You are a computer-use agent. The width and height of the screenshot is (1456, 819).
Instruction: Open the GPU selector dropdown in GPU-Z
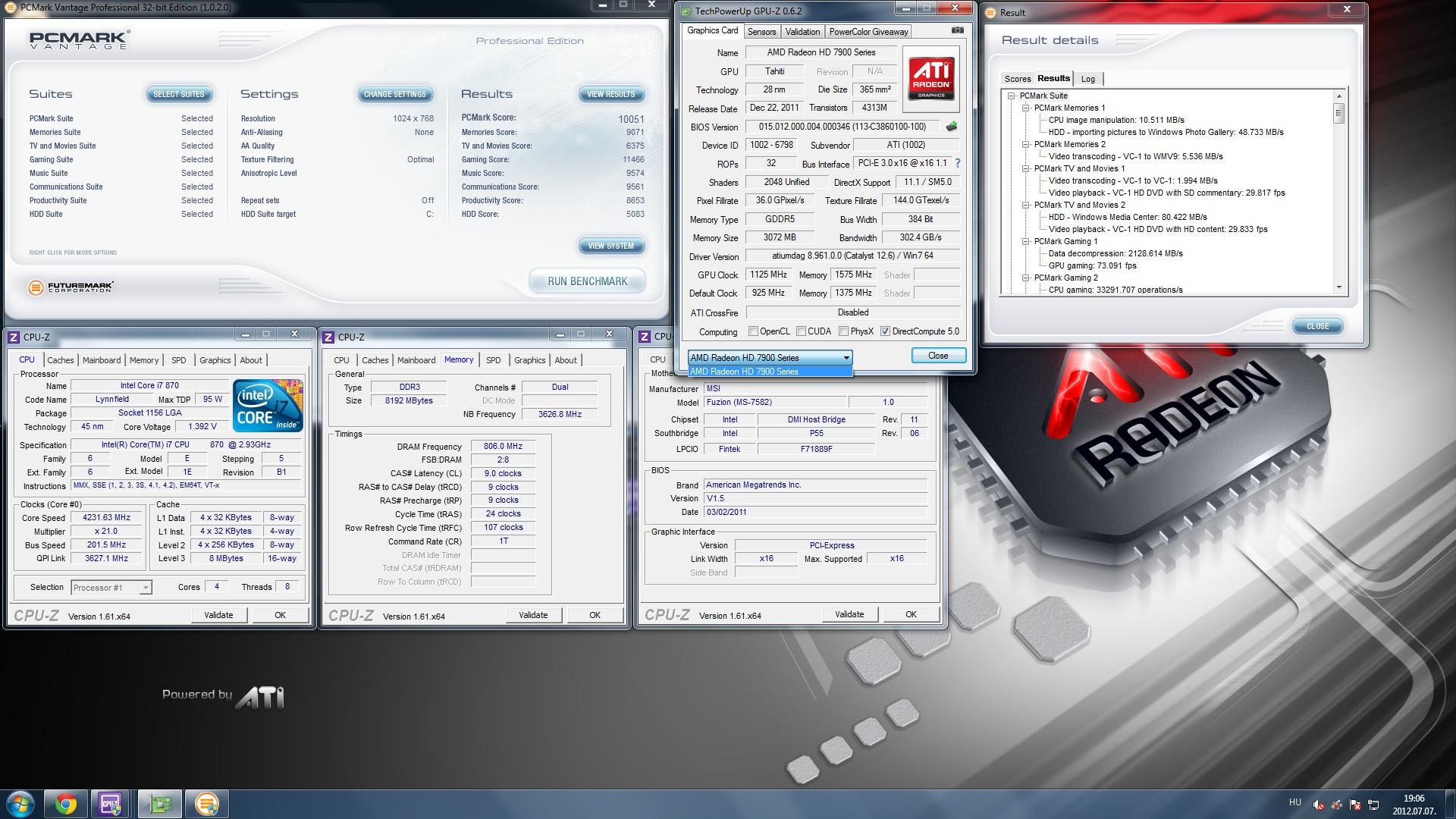click(770, 357)
